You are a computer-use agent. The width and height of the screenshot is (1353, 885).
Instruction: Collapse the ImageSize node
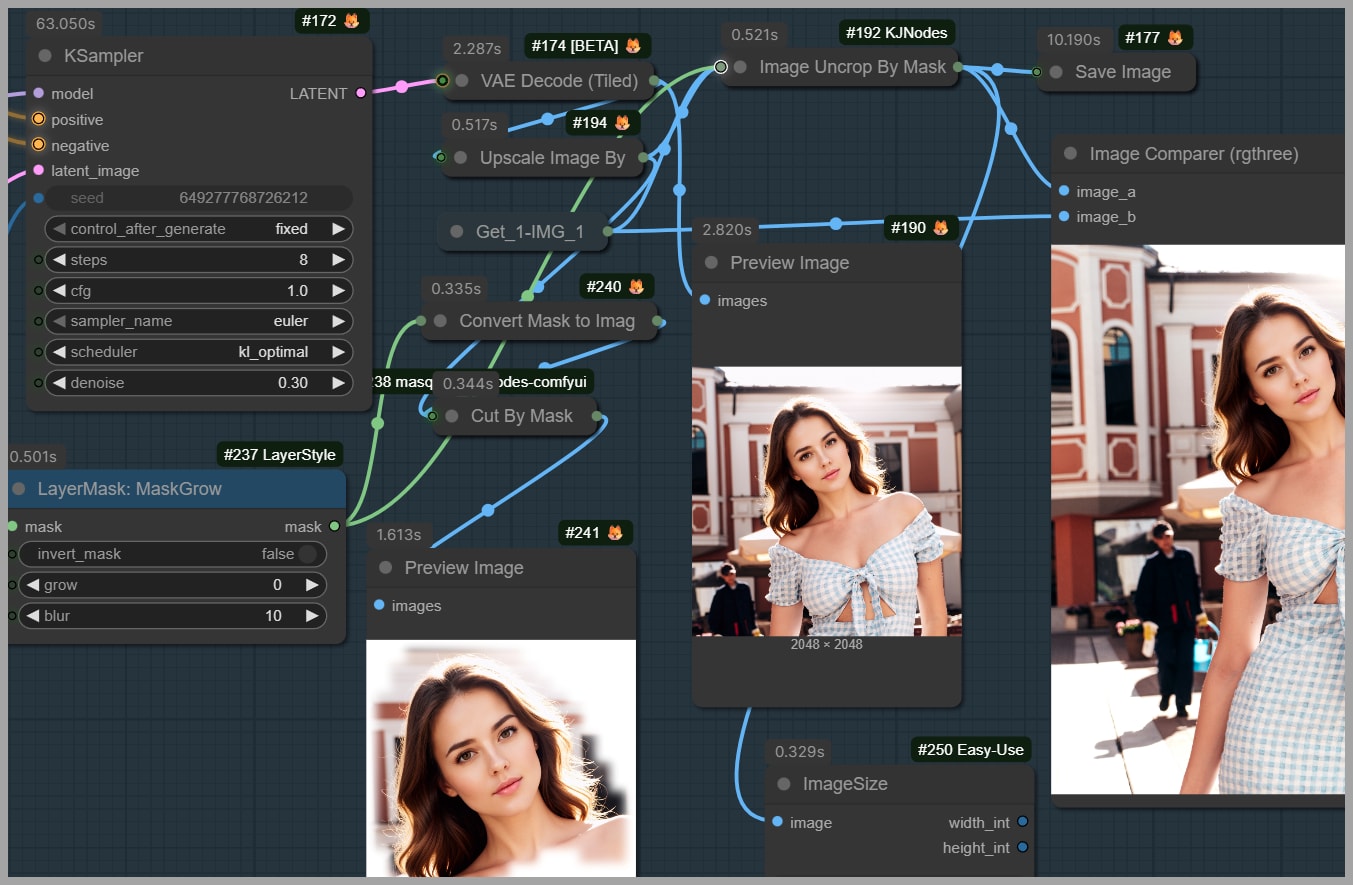tap(784, 784)
